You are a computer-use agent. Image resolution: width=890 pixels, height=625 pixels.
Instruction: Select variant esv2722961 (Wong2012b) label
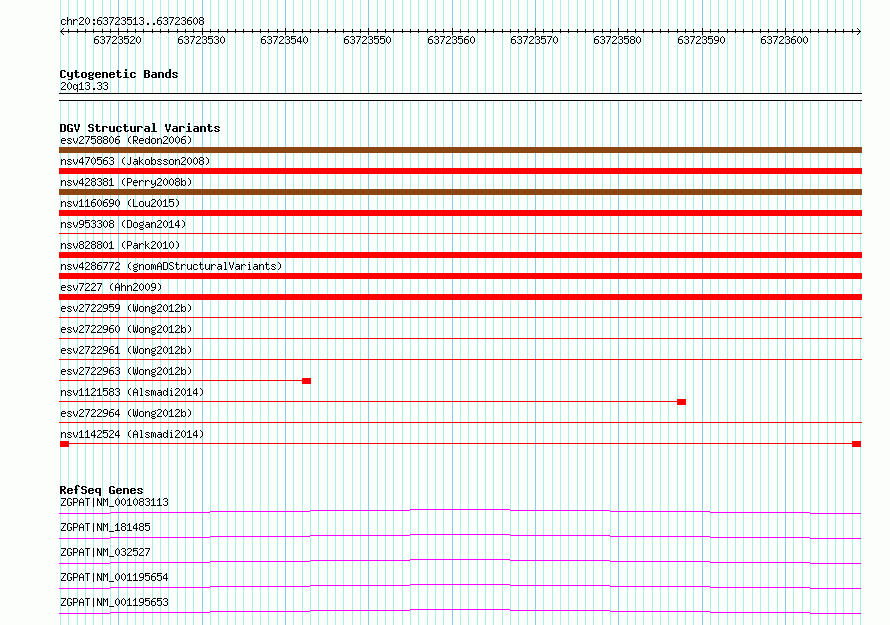click(x=126, y=350)
